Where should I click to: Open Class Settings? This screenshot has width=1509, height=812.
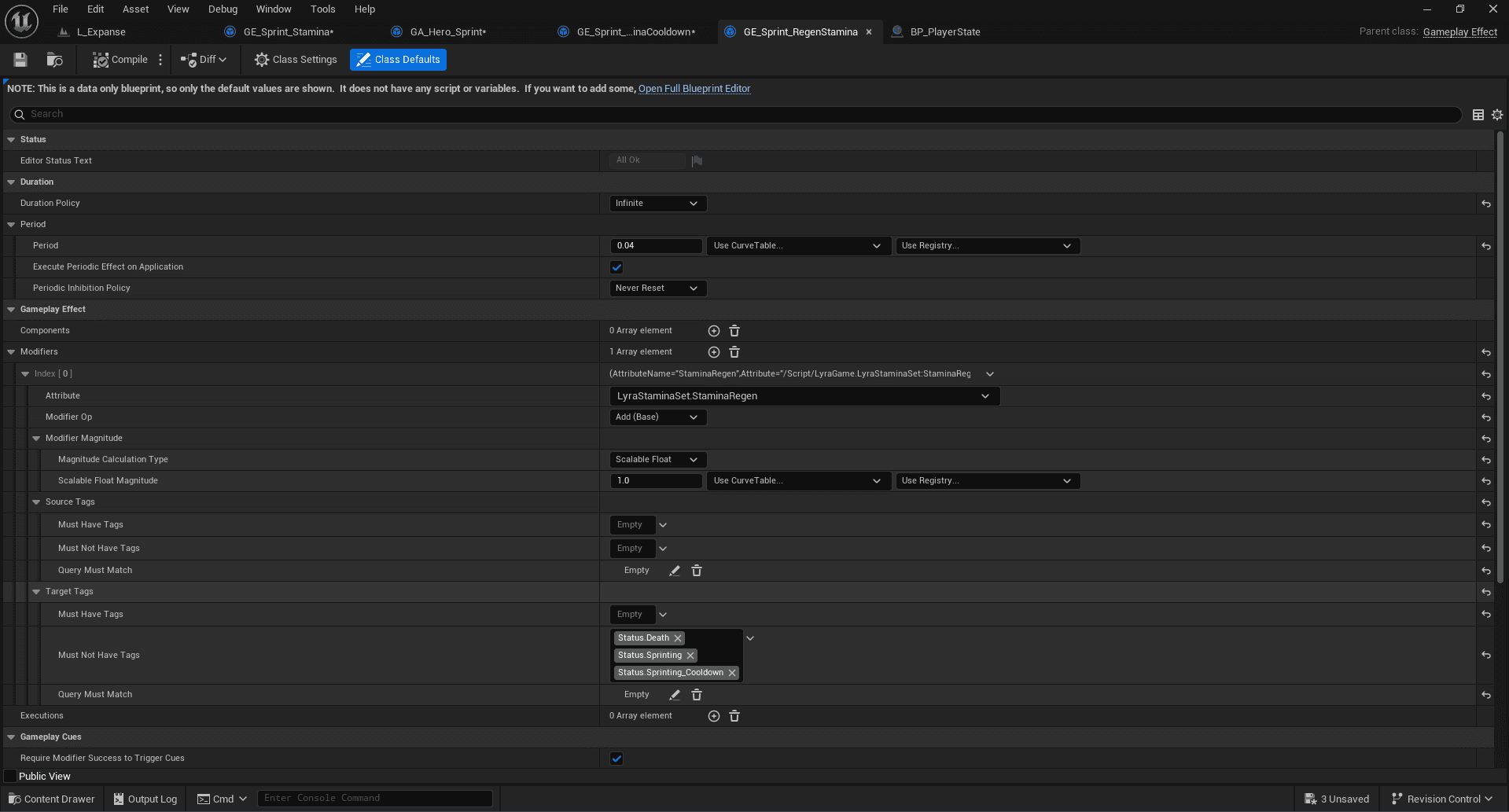tap(296, 60)
